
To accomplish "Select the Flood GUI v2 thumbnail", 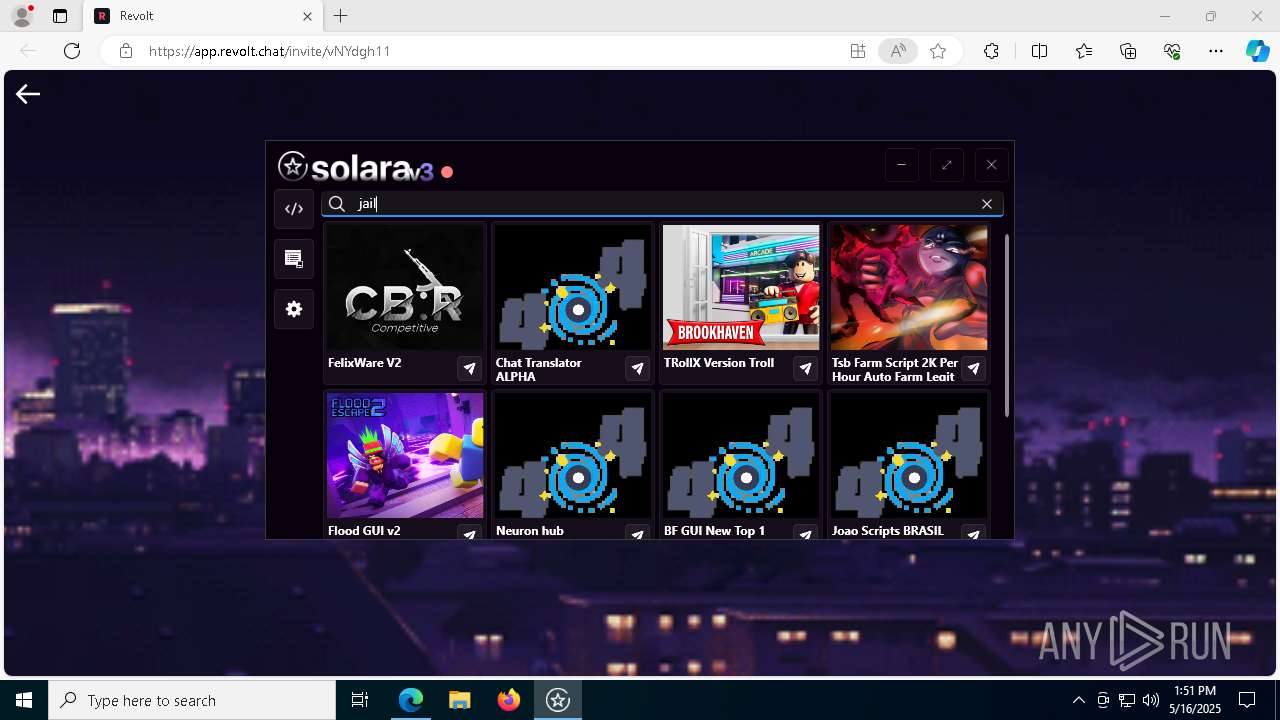I will click(x=405, y=456).
